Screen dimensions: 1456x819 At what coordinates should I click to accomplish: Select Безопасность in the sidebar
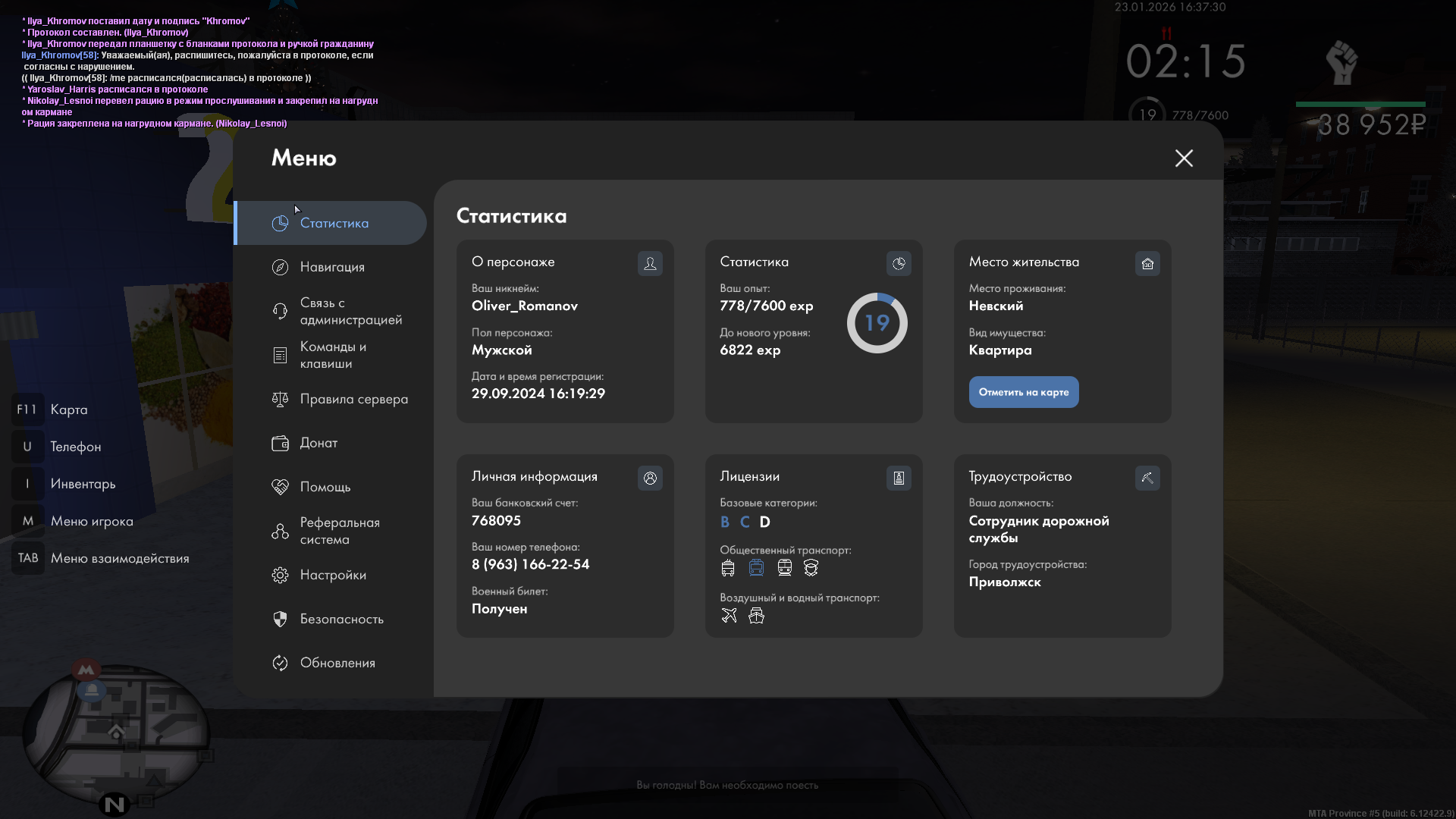(x=340, y=619)
